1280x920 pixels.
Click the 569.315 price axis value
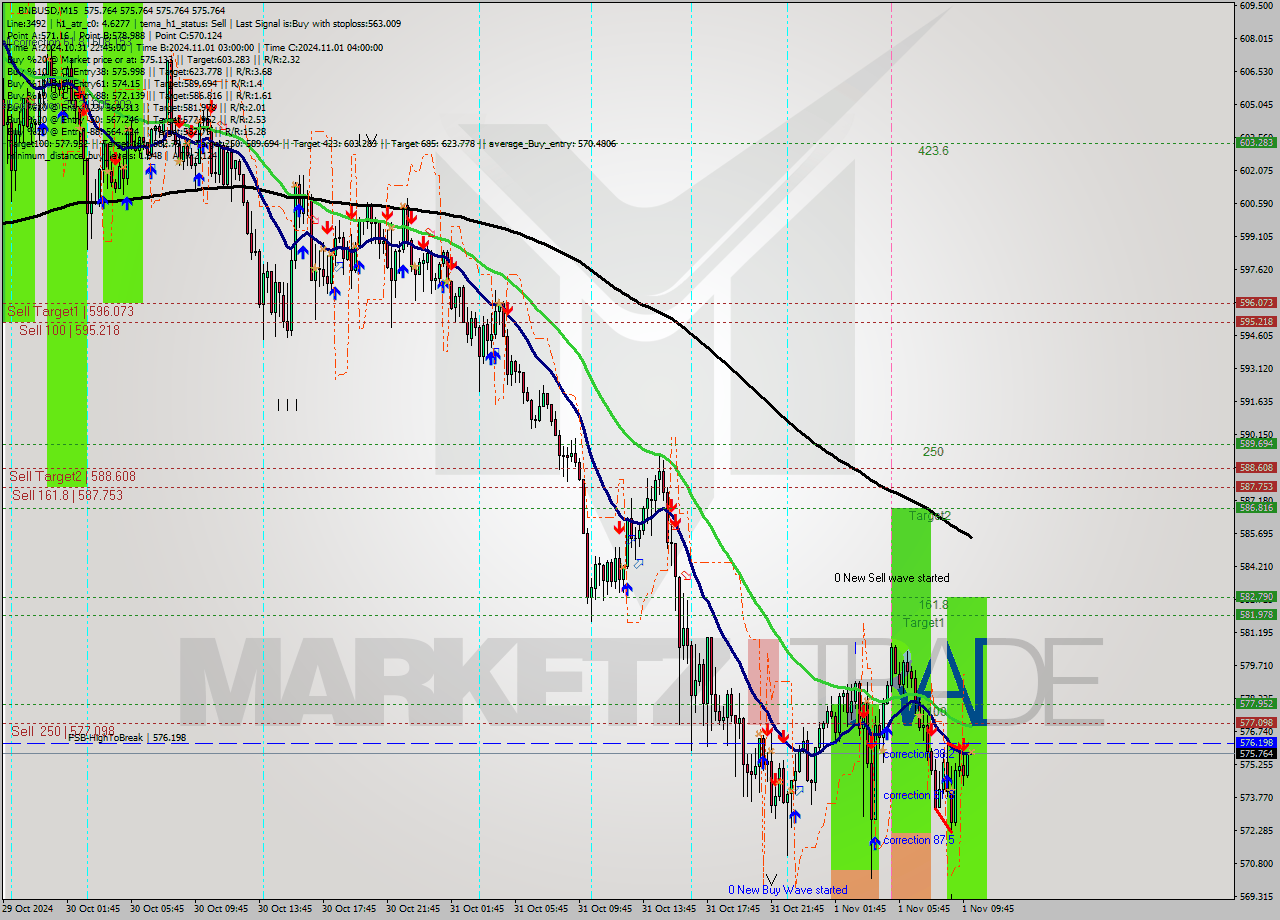click(x=1255, y=896)
